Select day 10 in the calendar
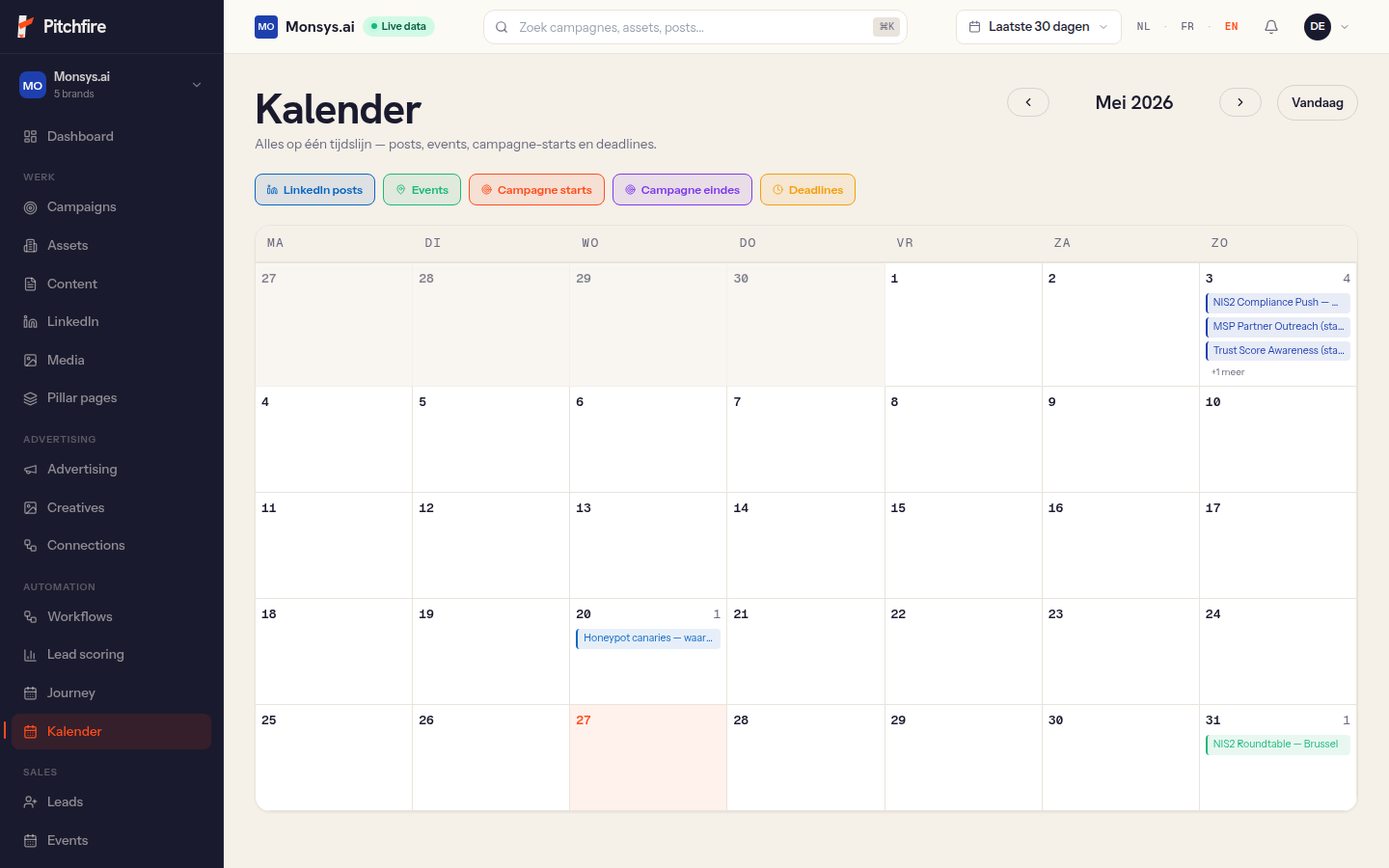The height and width of the screenshot is (868, 1389). (x=1278, y=440)
